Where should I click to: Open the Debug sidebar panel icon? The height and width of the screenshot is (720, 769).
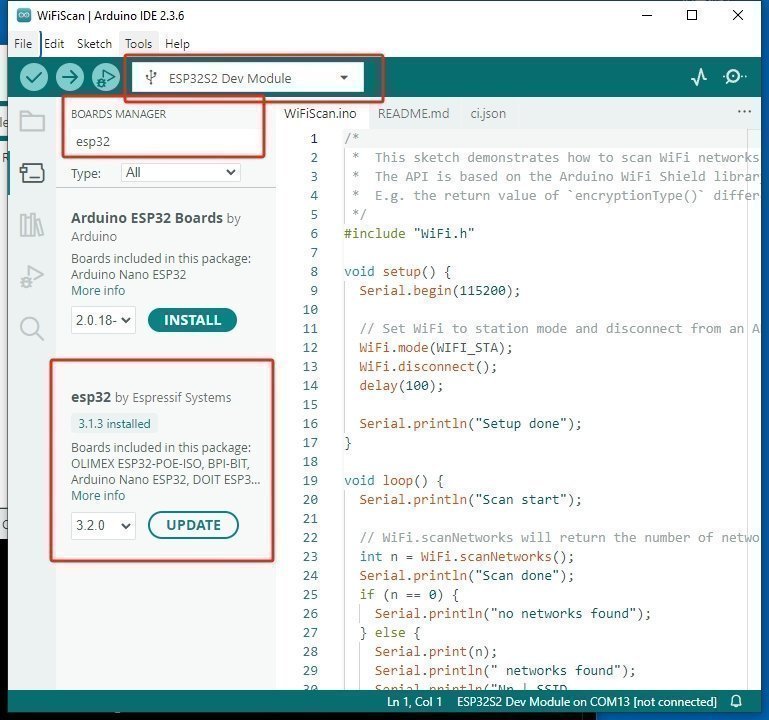click(x=32, y=277)
